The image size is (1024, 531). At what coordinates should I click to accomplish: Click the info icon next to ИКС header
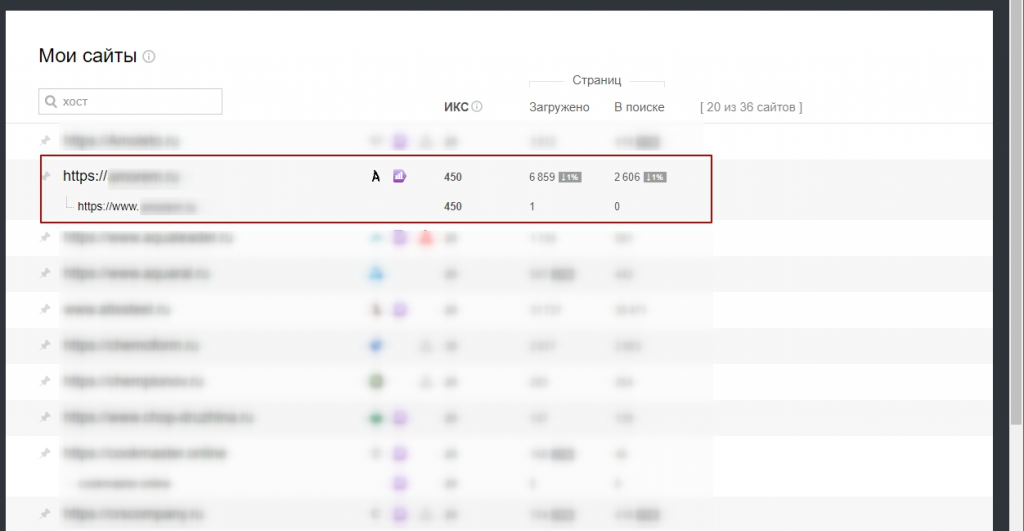[477, 107]
